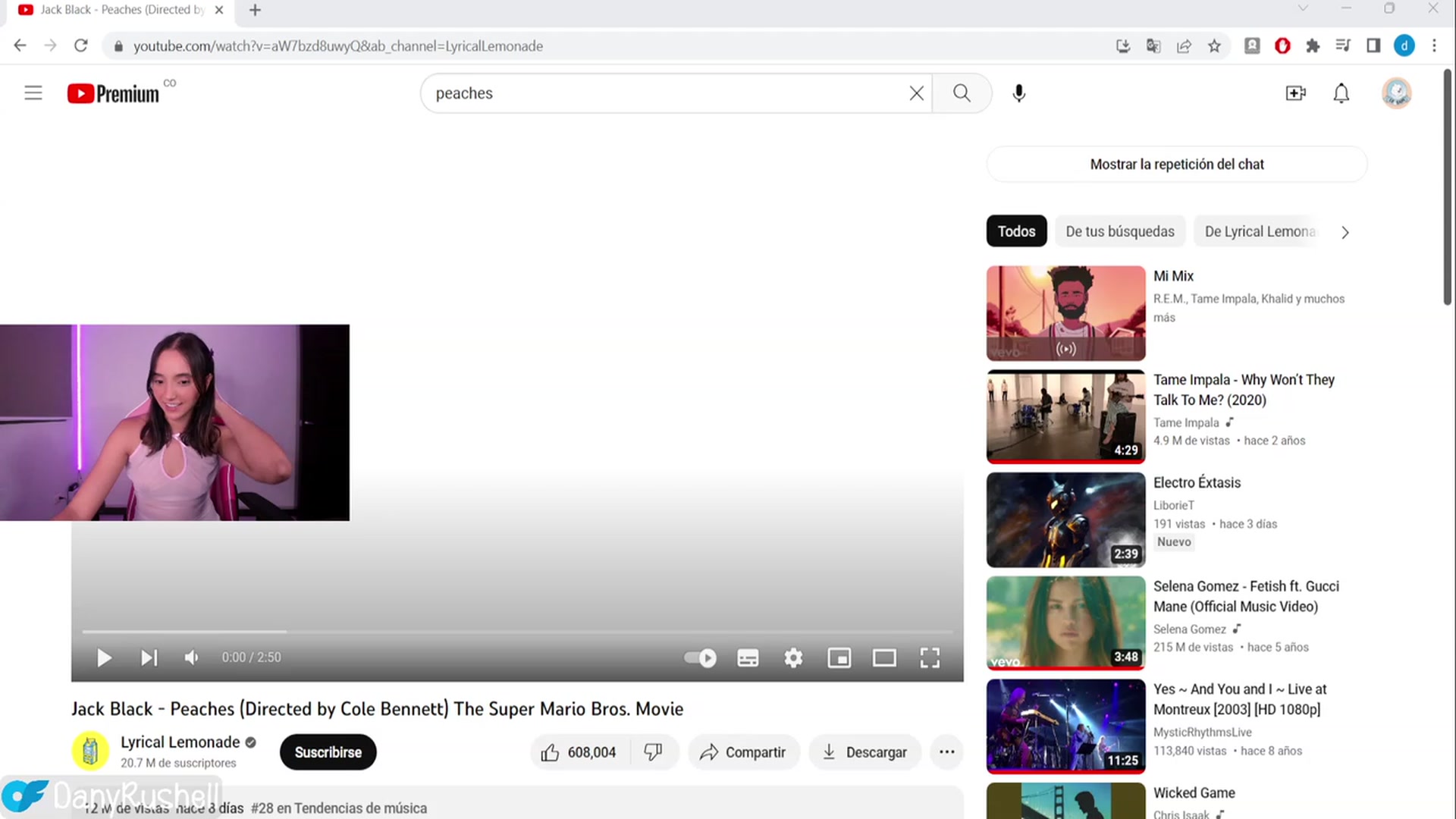Click the browser address bar URL

338,46
